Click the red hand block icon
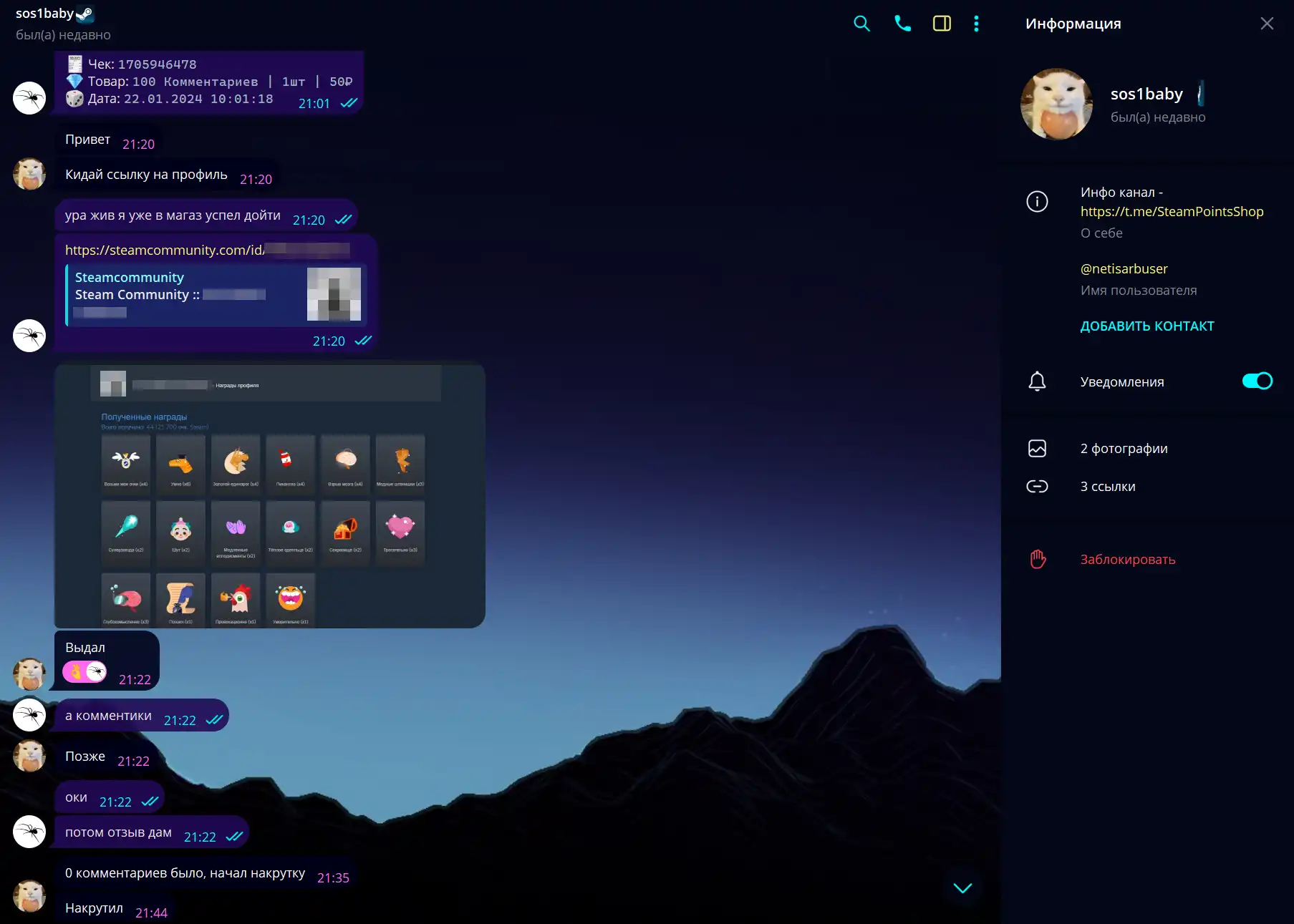Screen dimensions: 1294x924 1037,559
